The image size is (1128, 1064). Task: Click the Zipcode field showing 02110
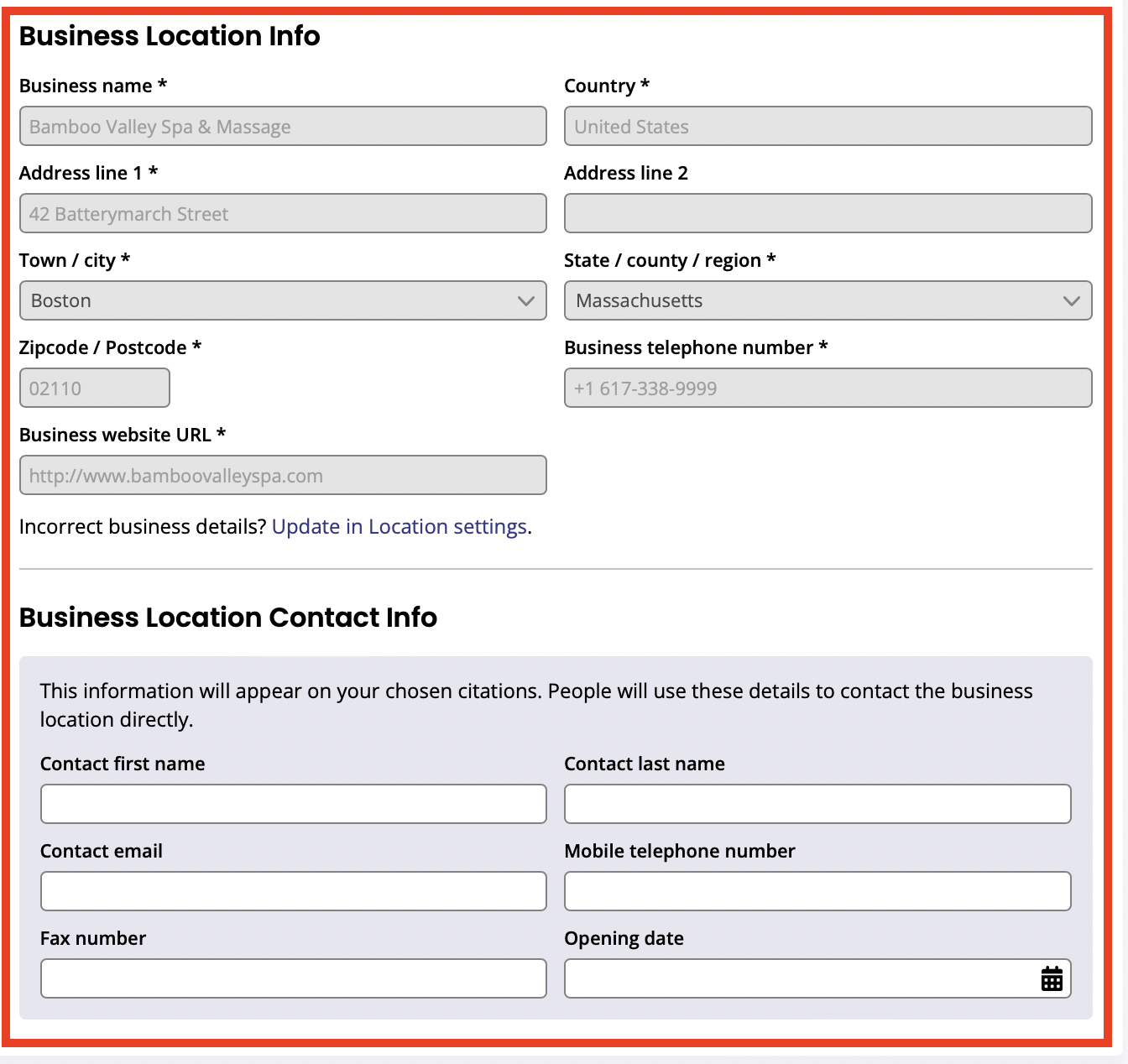point(95,389)
